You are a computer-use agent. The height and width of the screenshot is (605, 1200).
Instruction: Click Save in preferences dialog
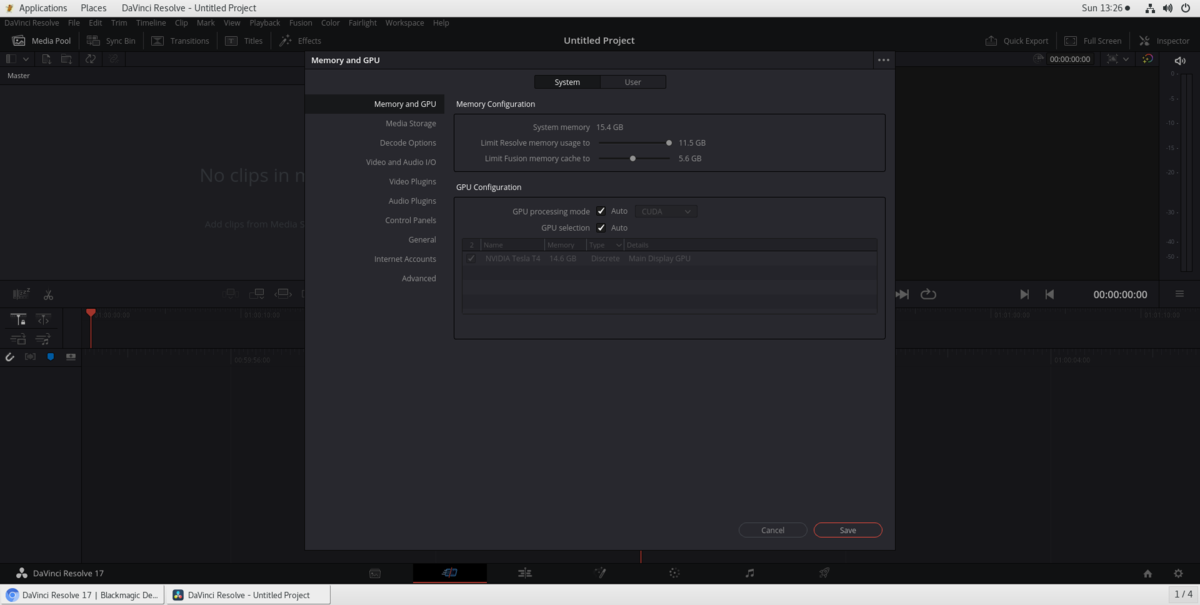click(x=848, y=530)
